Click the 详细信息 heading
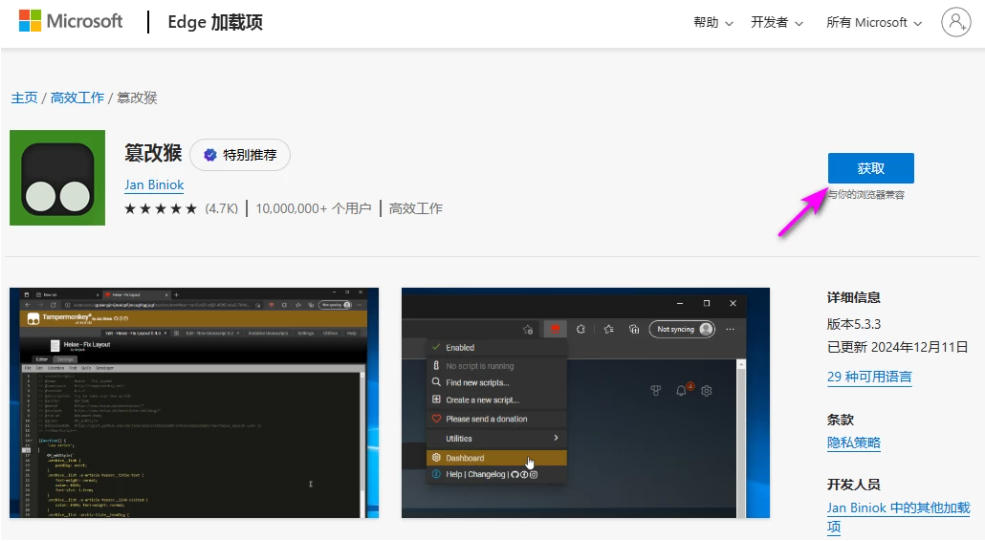Image resolution: width=985 pixels, height=541 pixels. click(853, 298)
